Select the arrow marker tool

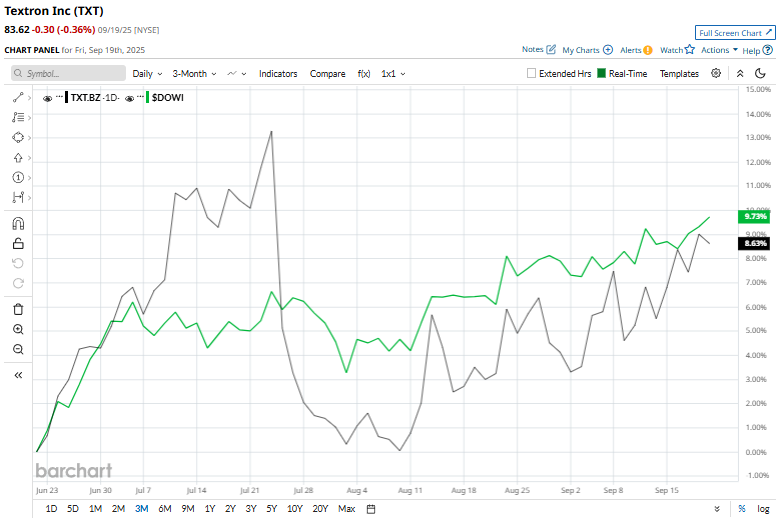(18, 158)
